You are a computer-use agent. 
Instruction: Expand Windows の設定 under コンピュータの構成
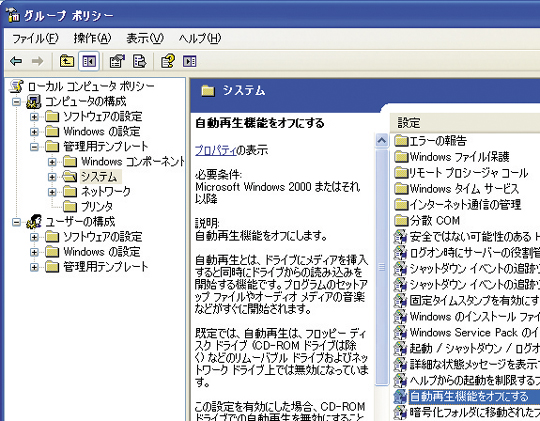click(34, 132)
